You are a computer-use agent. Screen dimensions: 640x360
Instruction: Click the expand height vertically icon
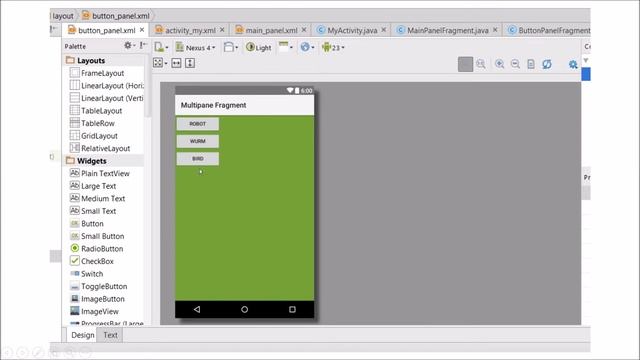190,63
